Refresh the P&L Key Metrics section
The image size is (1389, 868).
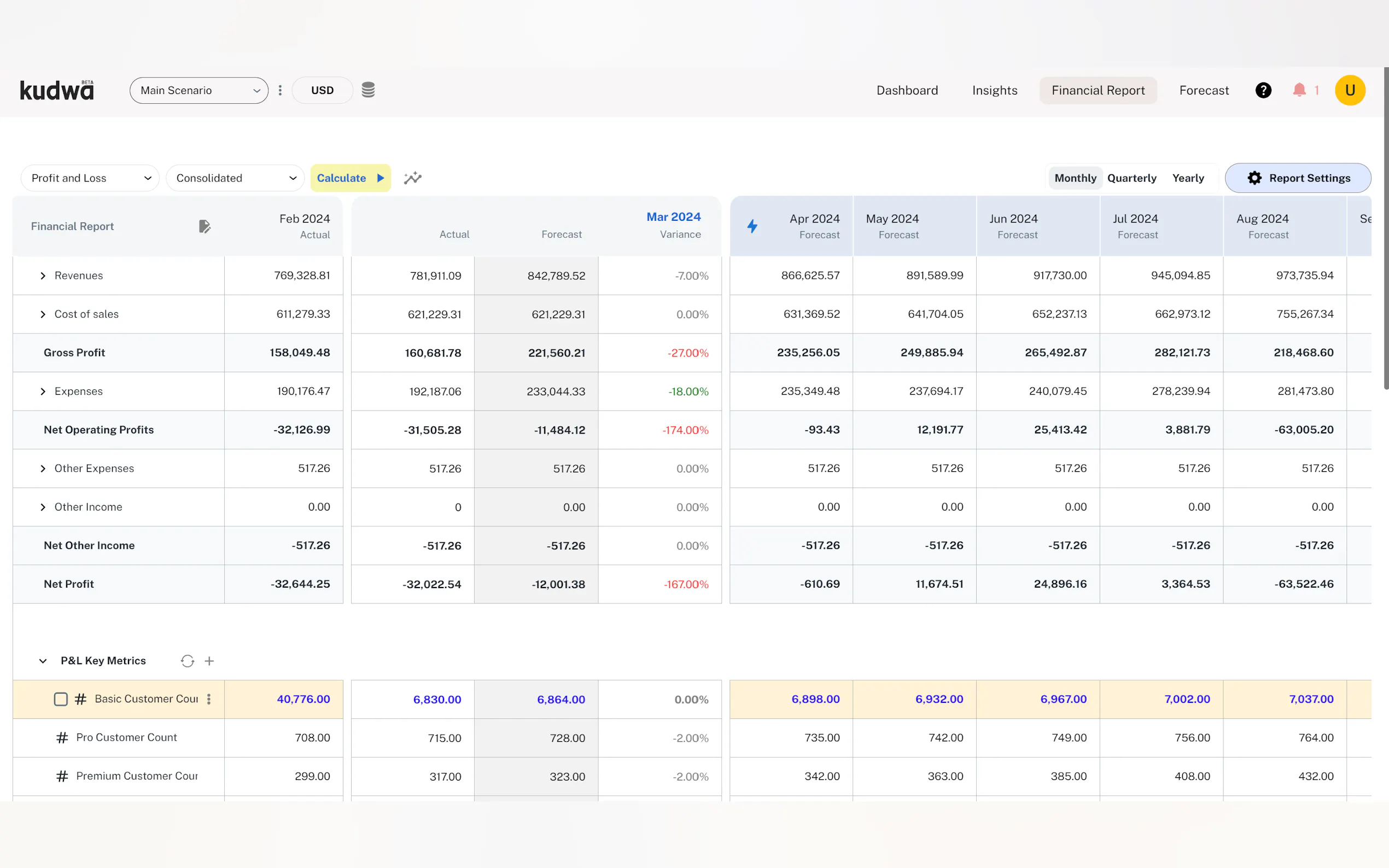tap(187, 661)
